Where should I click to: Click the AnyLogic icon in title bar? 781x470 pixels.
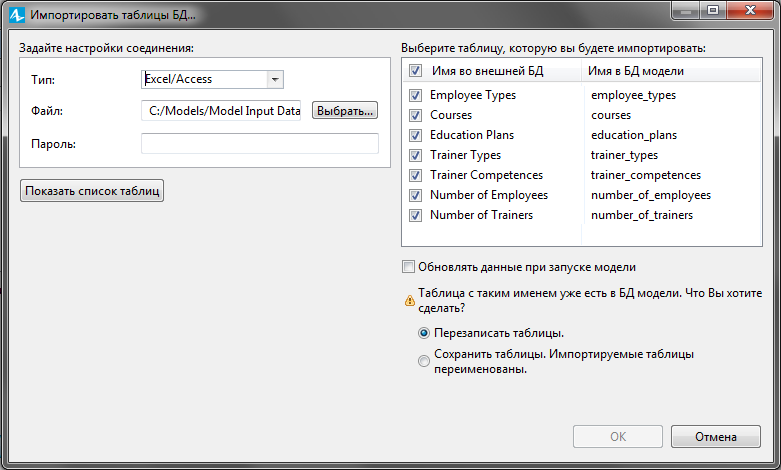pyautogui.click(x=17, y=14)
